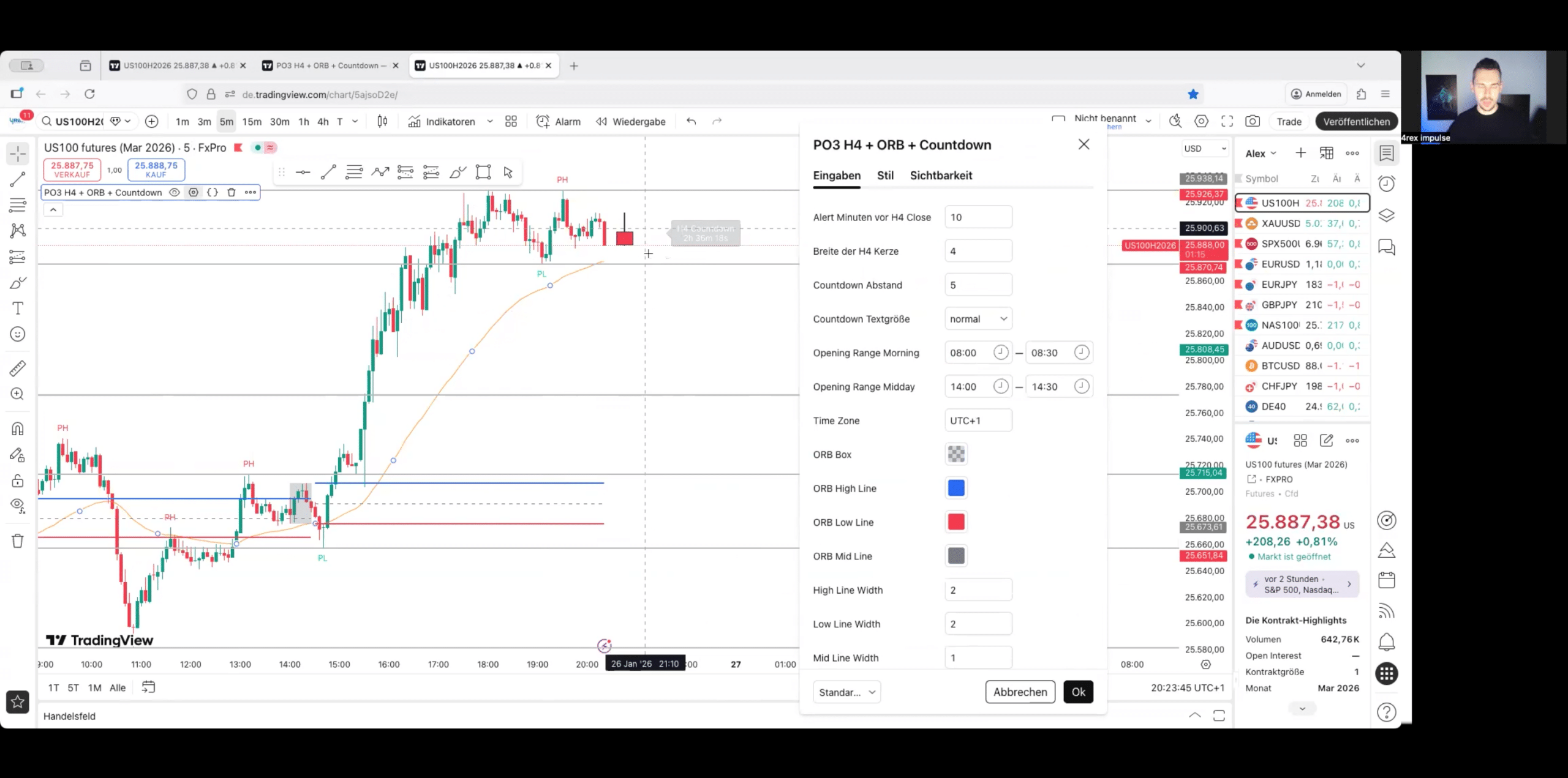1568x778 pixels.
Task: Open Countdown Textgröße dropdown
Action: click(x=978, y=319)
